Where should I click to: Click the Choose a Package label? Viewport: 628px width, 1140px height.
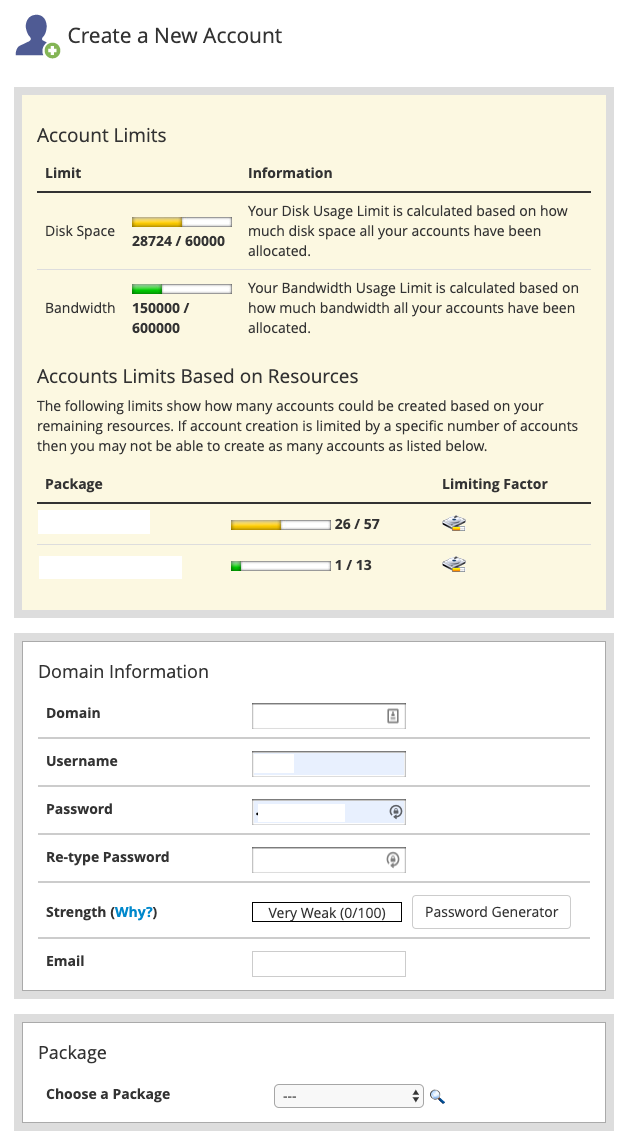point(108,1094)
